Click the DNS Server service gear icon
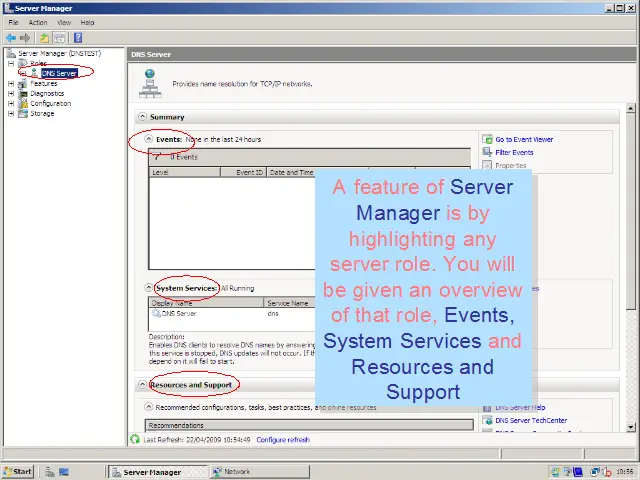The image size is (640, 480). (x=156, y=313)
